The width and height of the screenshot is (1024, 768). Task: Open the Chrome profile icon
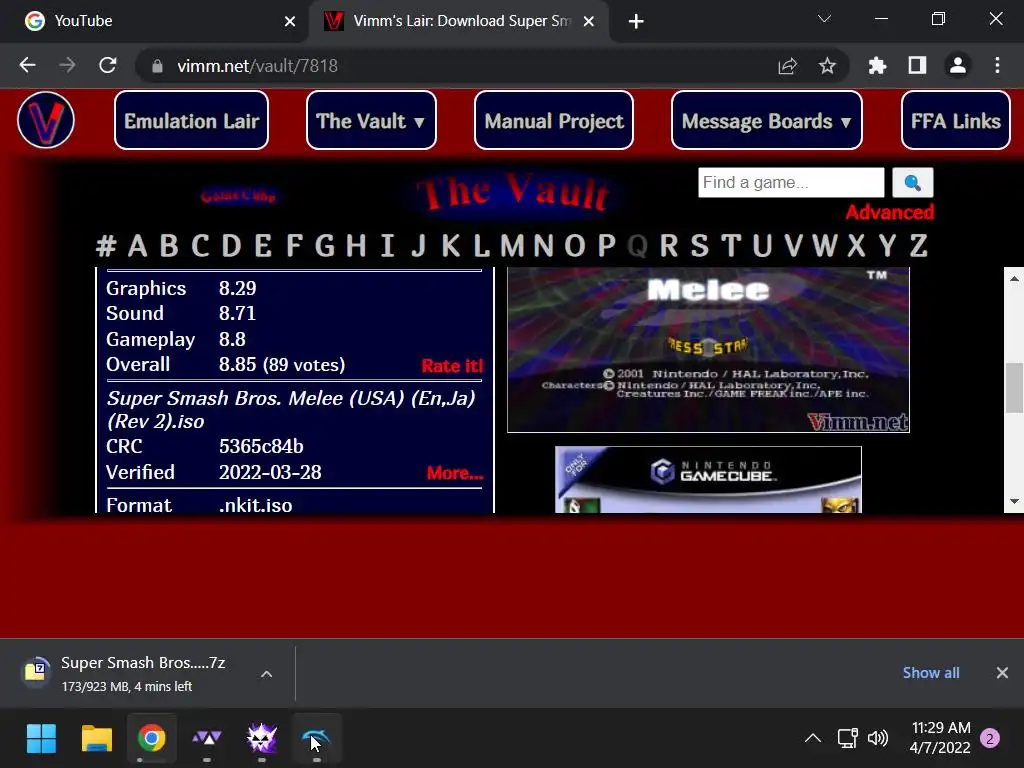[957, 65]
